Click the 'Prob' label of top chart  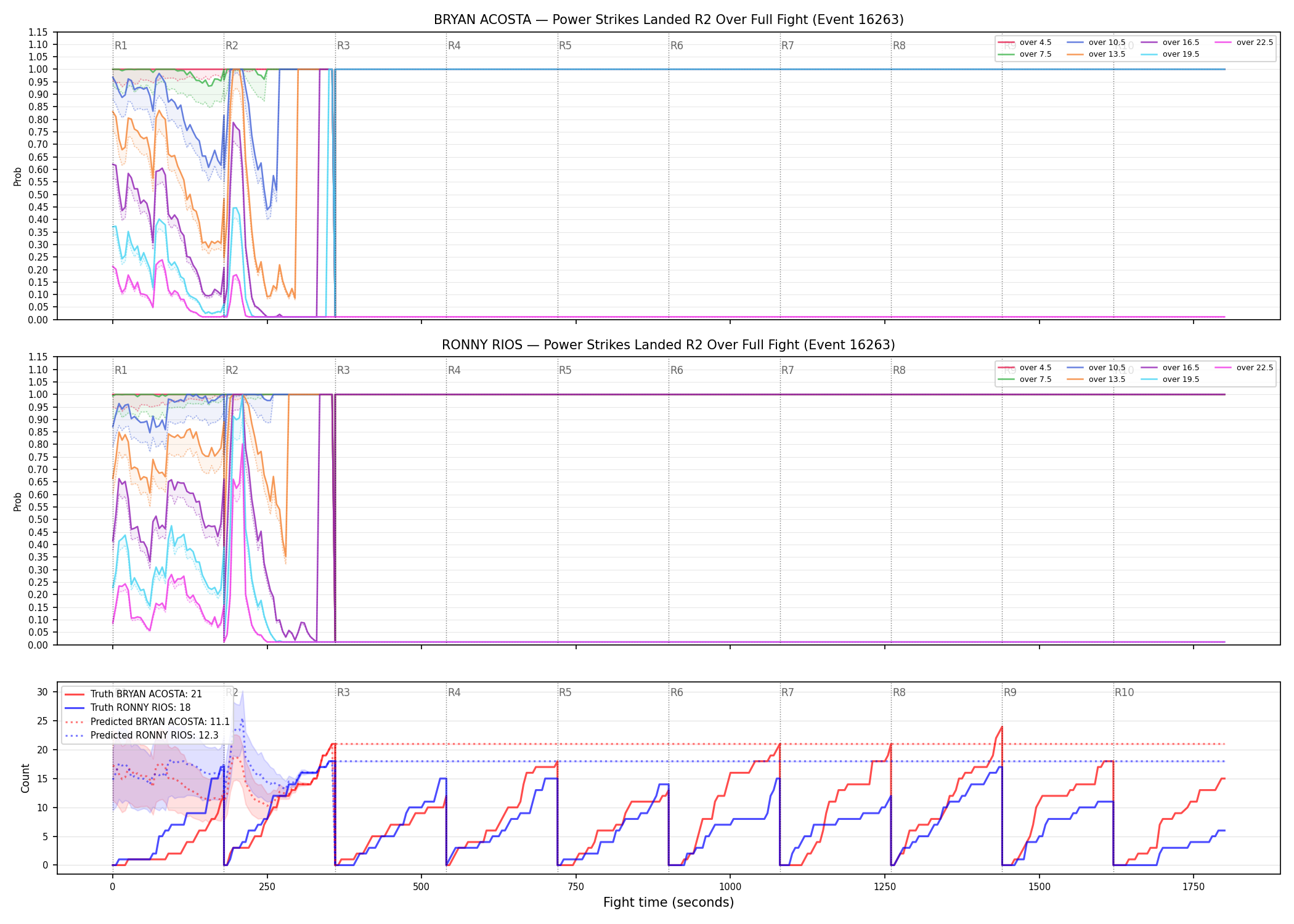[18, 176]
